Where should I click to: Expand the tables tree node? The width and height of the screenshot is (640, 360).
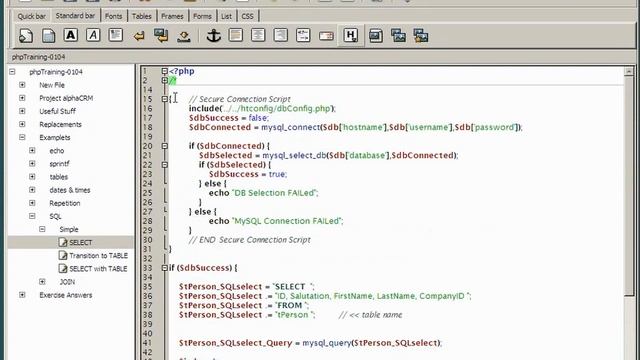32,177
